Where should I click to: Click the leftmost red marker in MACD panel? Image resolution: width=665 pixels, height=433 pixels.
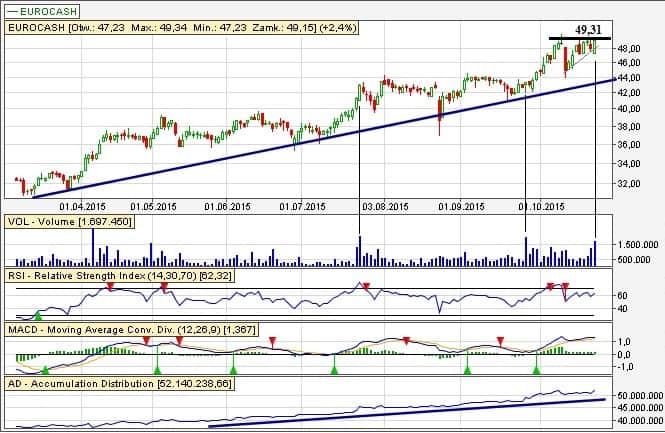coord(146,340)
